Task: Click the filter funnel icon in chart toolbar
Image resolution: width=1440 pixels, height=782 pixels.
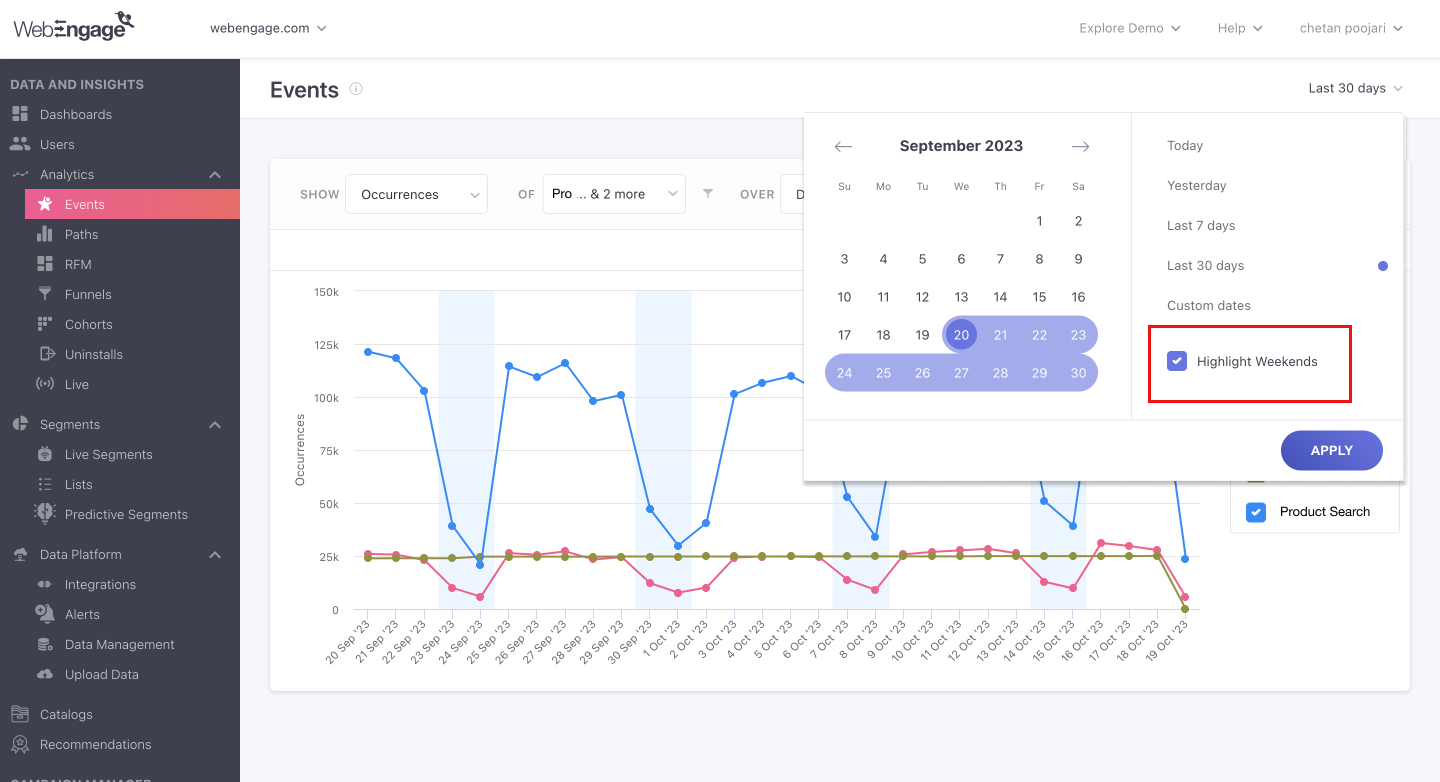Action: (708, 194)
